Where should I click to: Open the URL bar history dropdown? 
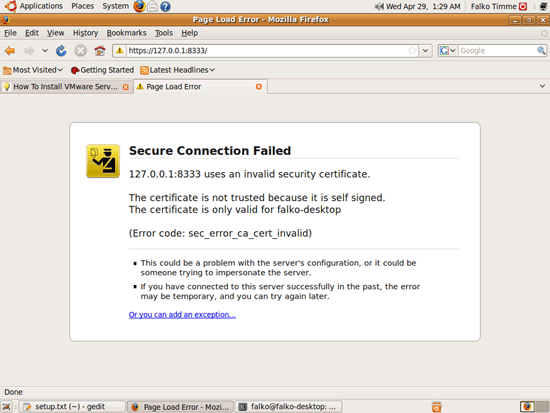[425, 51]
